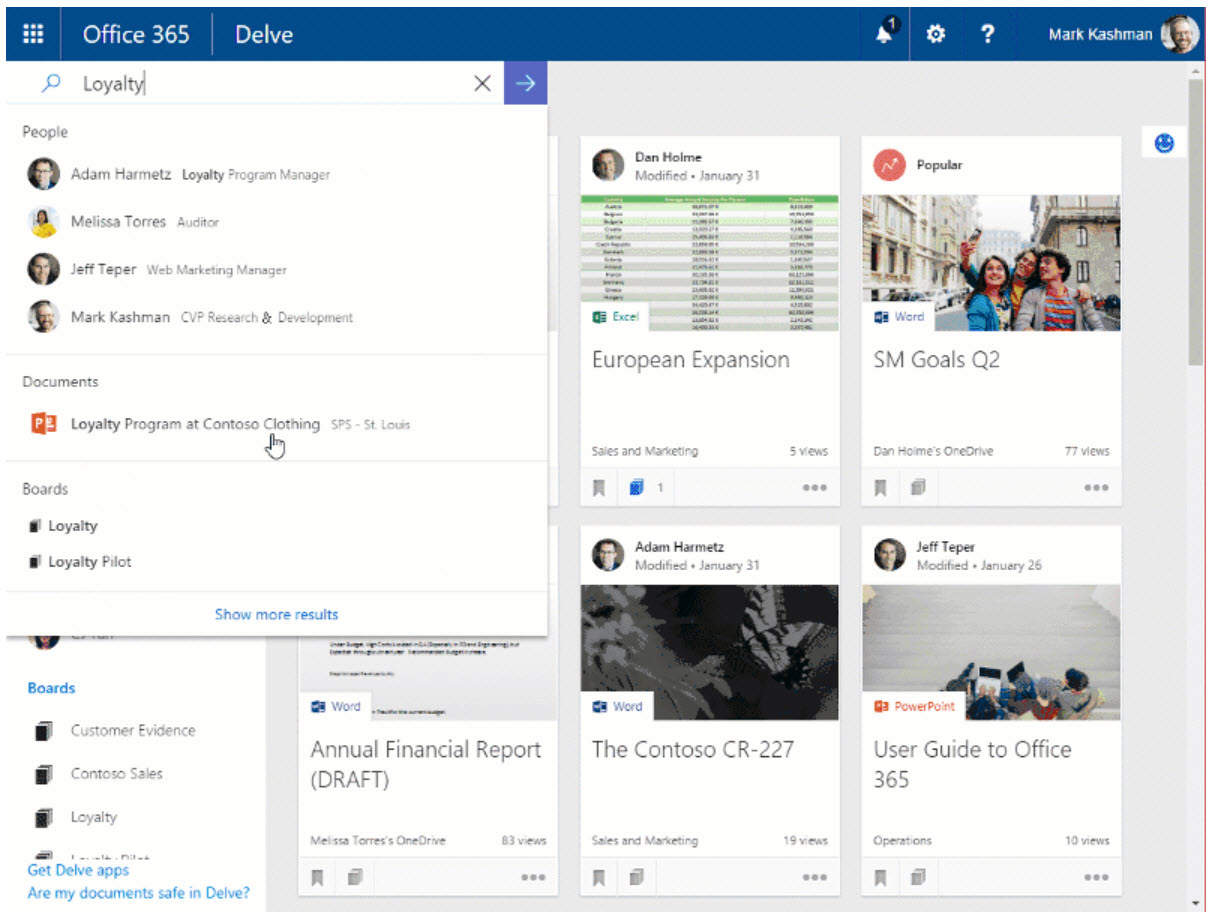Open Boards heading in left sidebar
The image size is (1210, 913).
(52, 688)
